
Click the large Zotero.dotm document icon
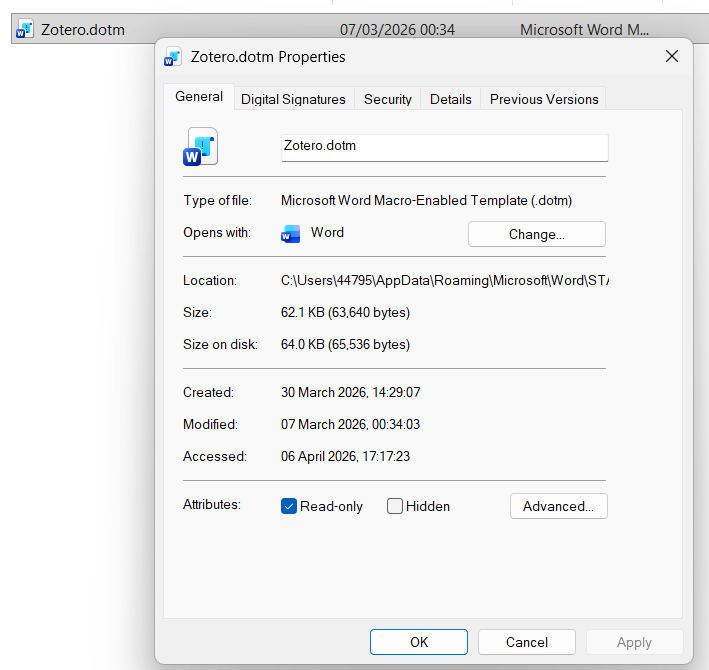[200, 146]
